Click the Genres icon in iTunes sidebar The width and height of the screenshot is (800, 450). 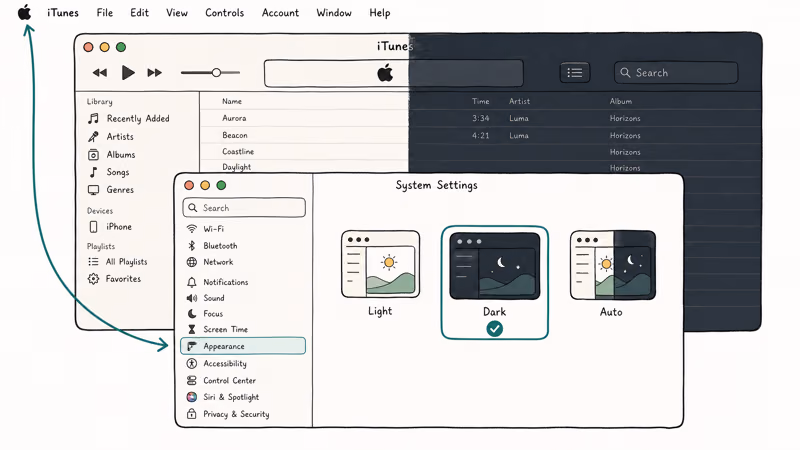tap(93, 190)
